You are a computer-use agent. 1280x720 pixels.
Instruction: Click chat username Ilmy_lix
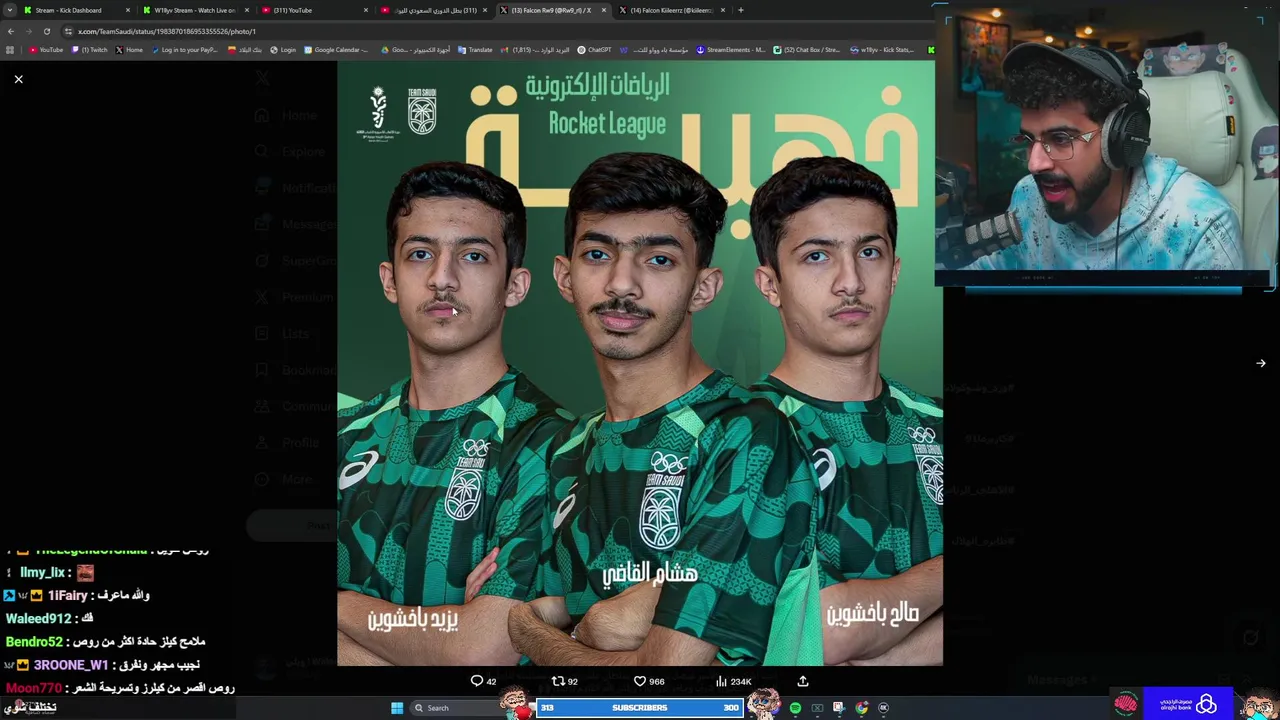coord(42,573)
